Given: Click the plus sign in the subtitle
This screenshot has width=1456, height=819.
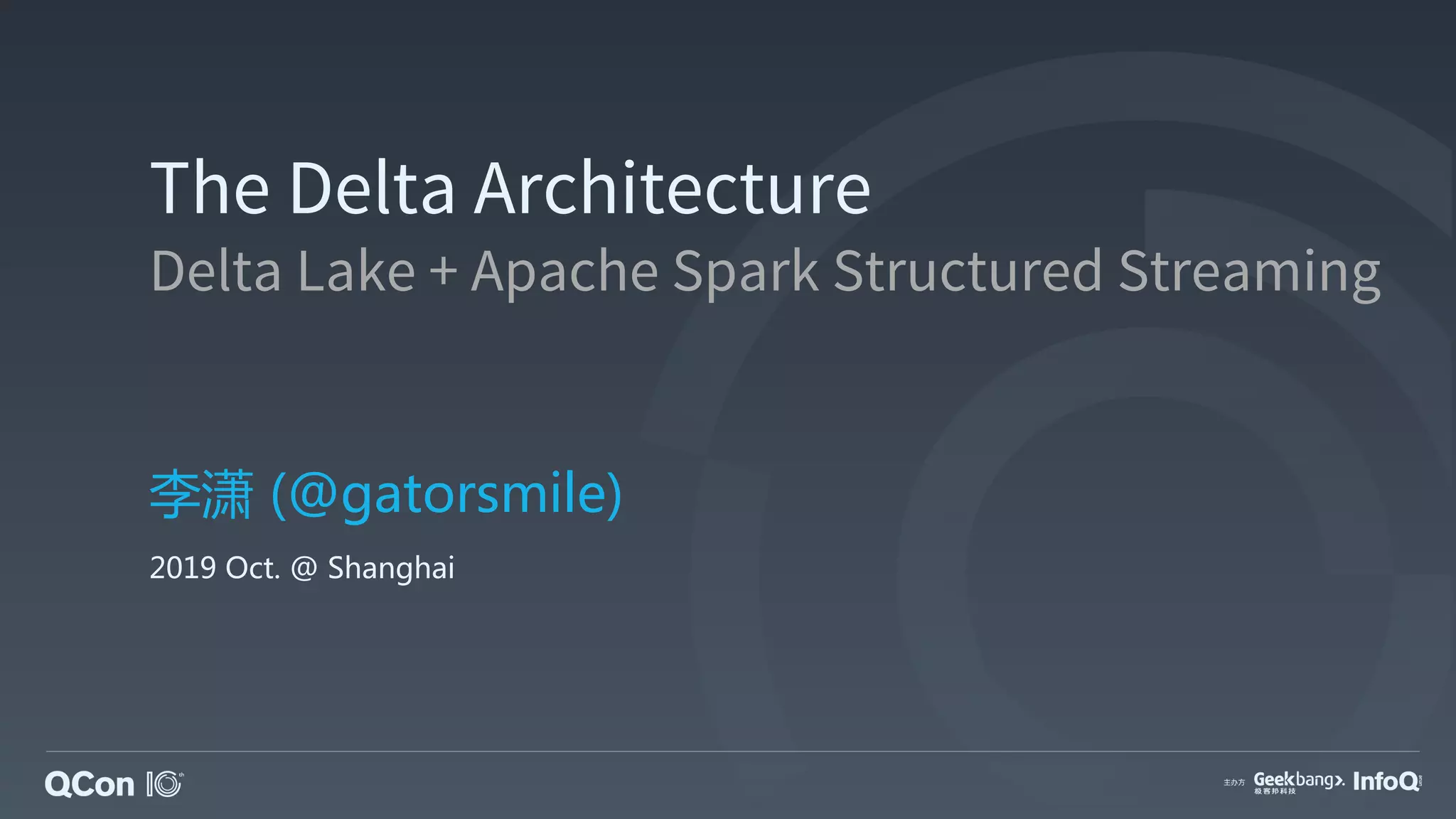Looking at the screenshot, I should (x=443, y=272).
